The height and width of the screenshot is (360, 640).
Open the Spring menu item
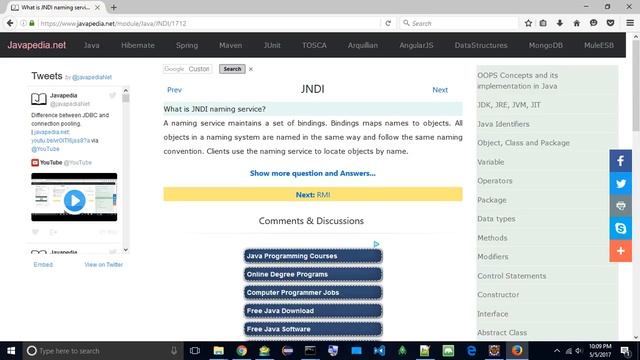coord(187,45)
